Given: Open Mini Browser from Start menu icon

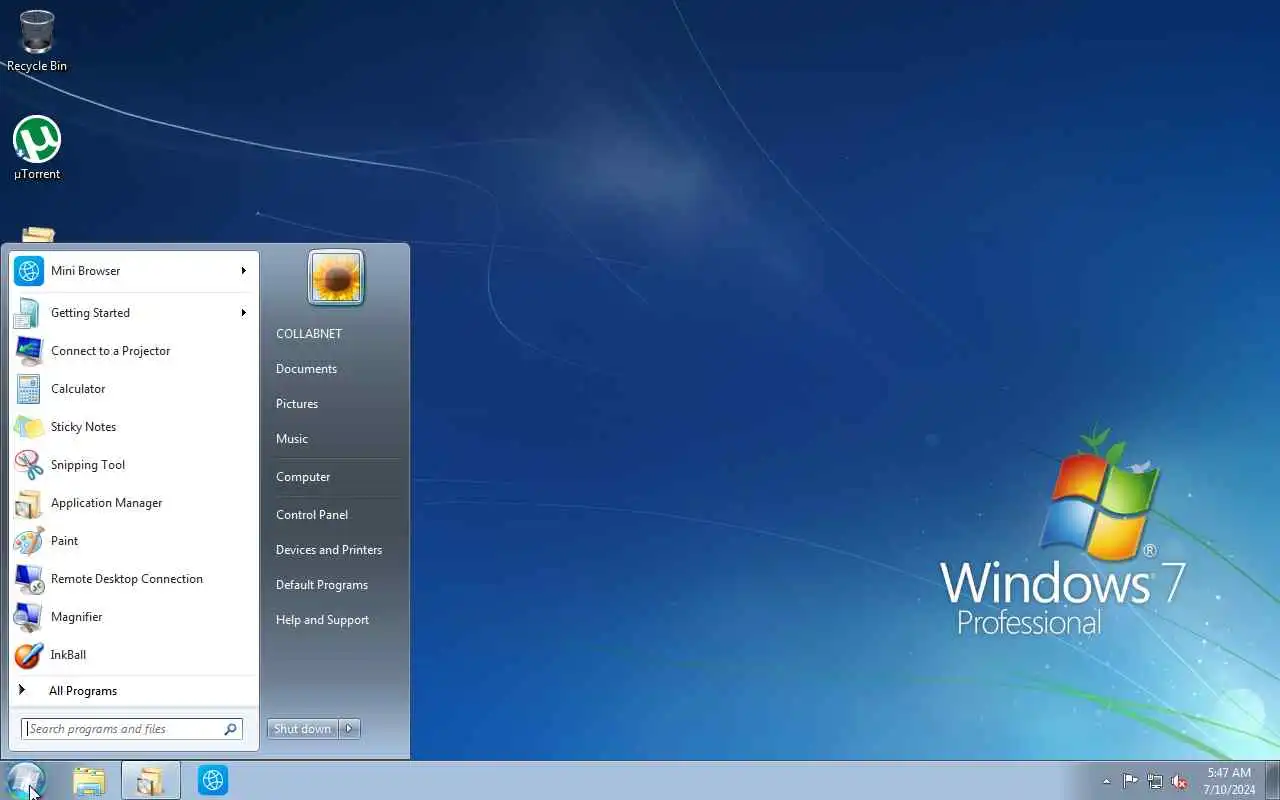Looking at the screenshot, I should coord(28,271).
